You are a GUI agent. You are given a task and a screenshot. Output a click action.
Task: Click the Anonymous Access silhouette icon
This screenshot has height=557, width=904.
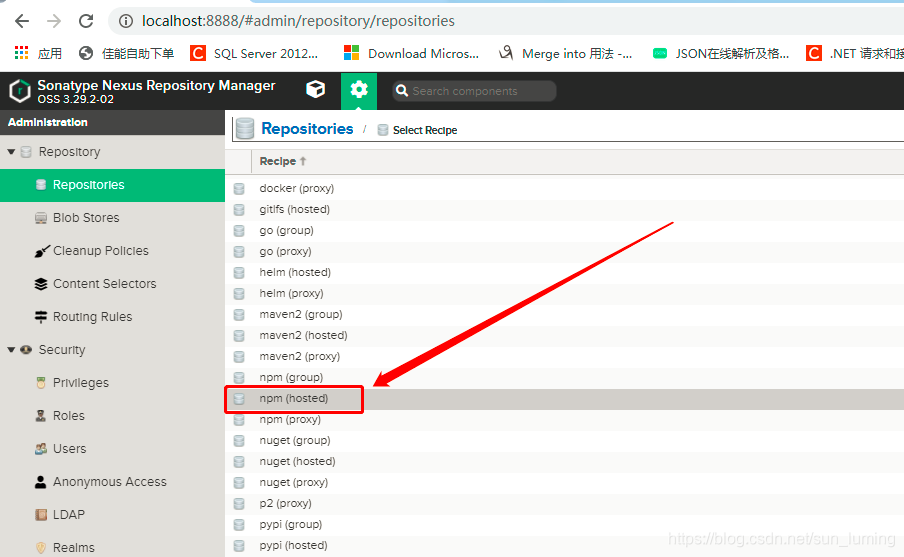40,482
